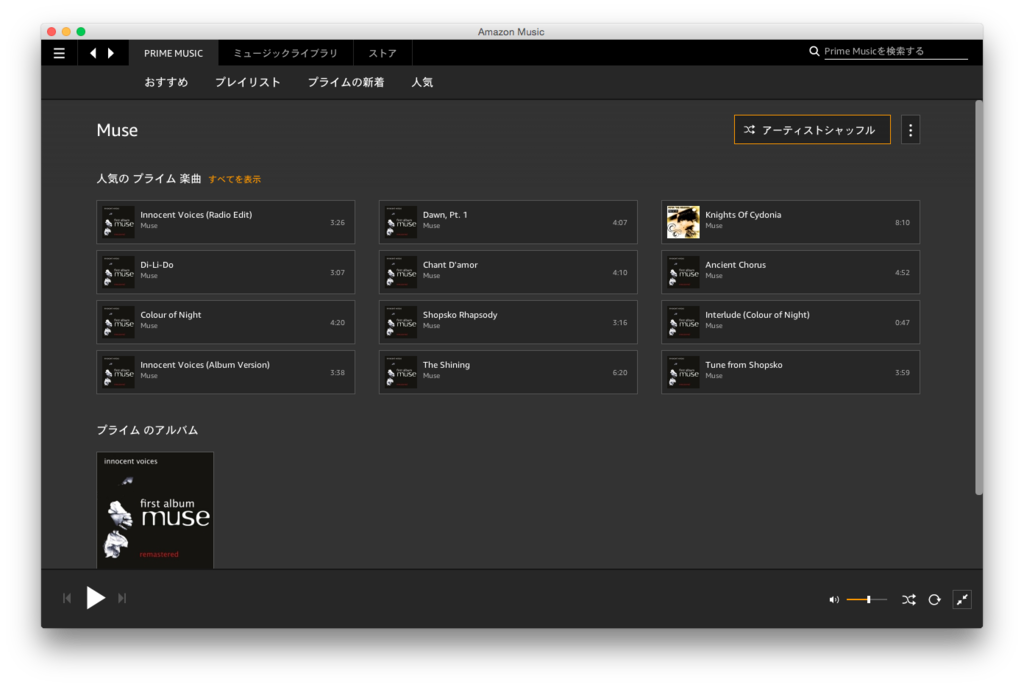Open the first album muse cover
Screen dimensions: 1024x687
(x=155, y=510)
